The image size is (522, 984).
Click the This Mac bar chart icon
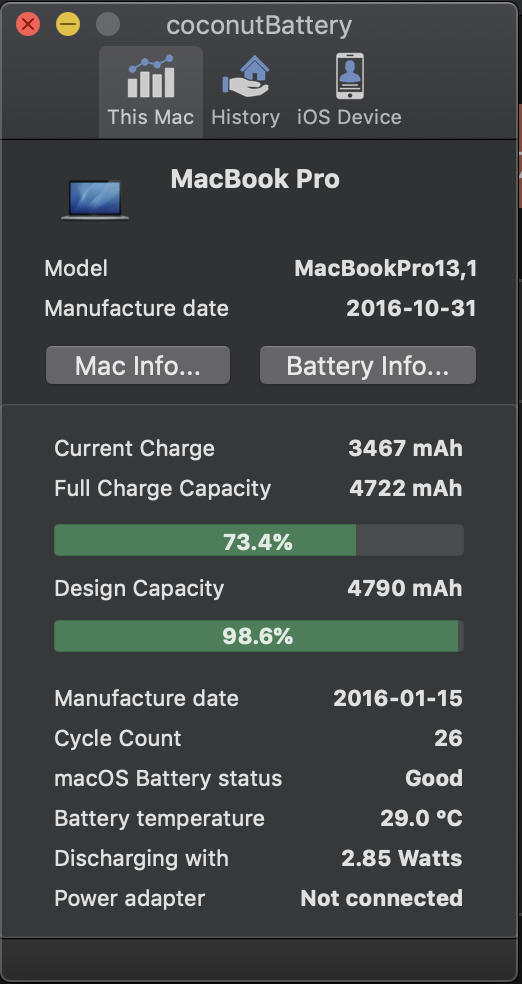(x=151, y=77)
